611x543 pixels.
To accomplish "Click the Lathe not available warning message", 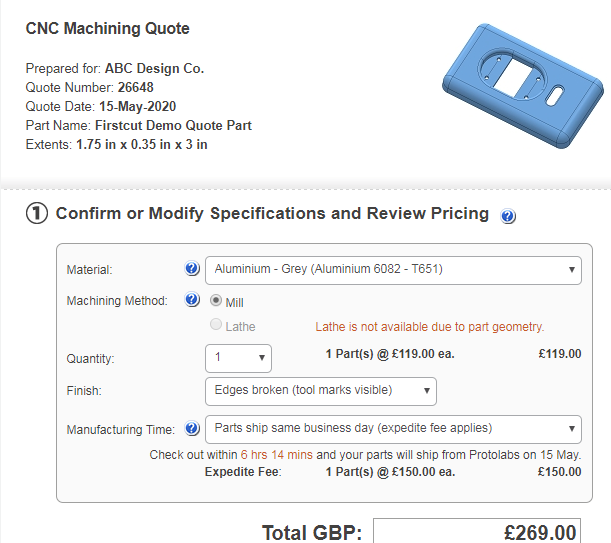I will tap(429, 327).
